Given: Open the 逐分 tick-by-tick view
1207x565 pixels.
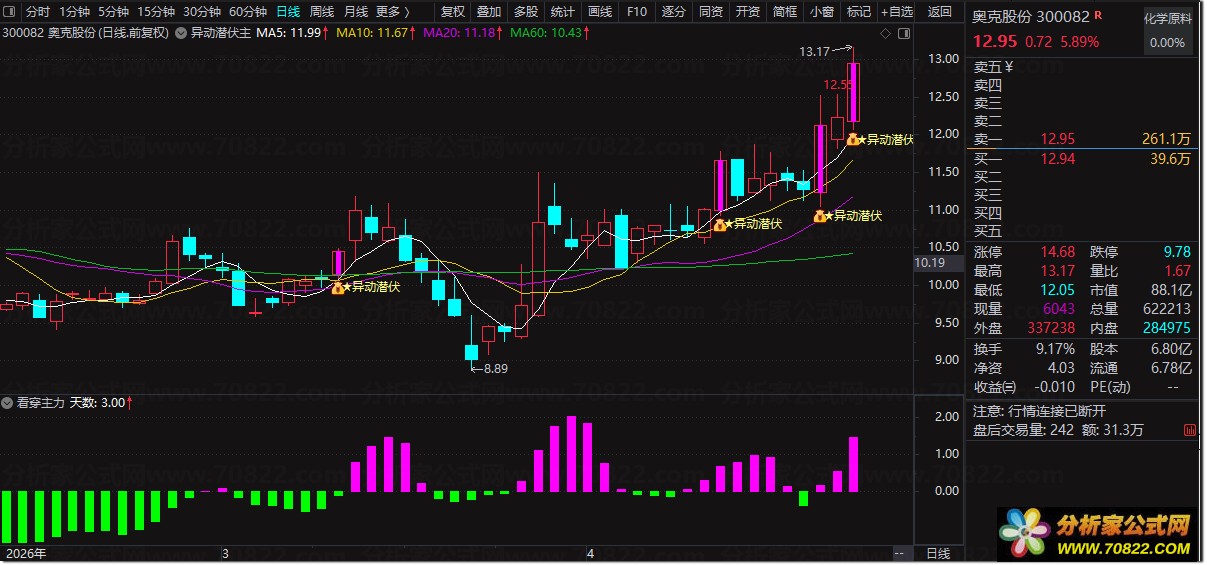Looking at the screenshot, I should pyautogui.click(x=674, y=12).
